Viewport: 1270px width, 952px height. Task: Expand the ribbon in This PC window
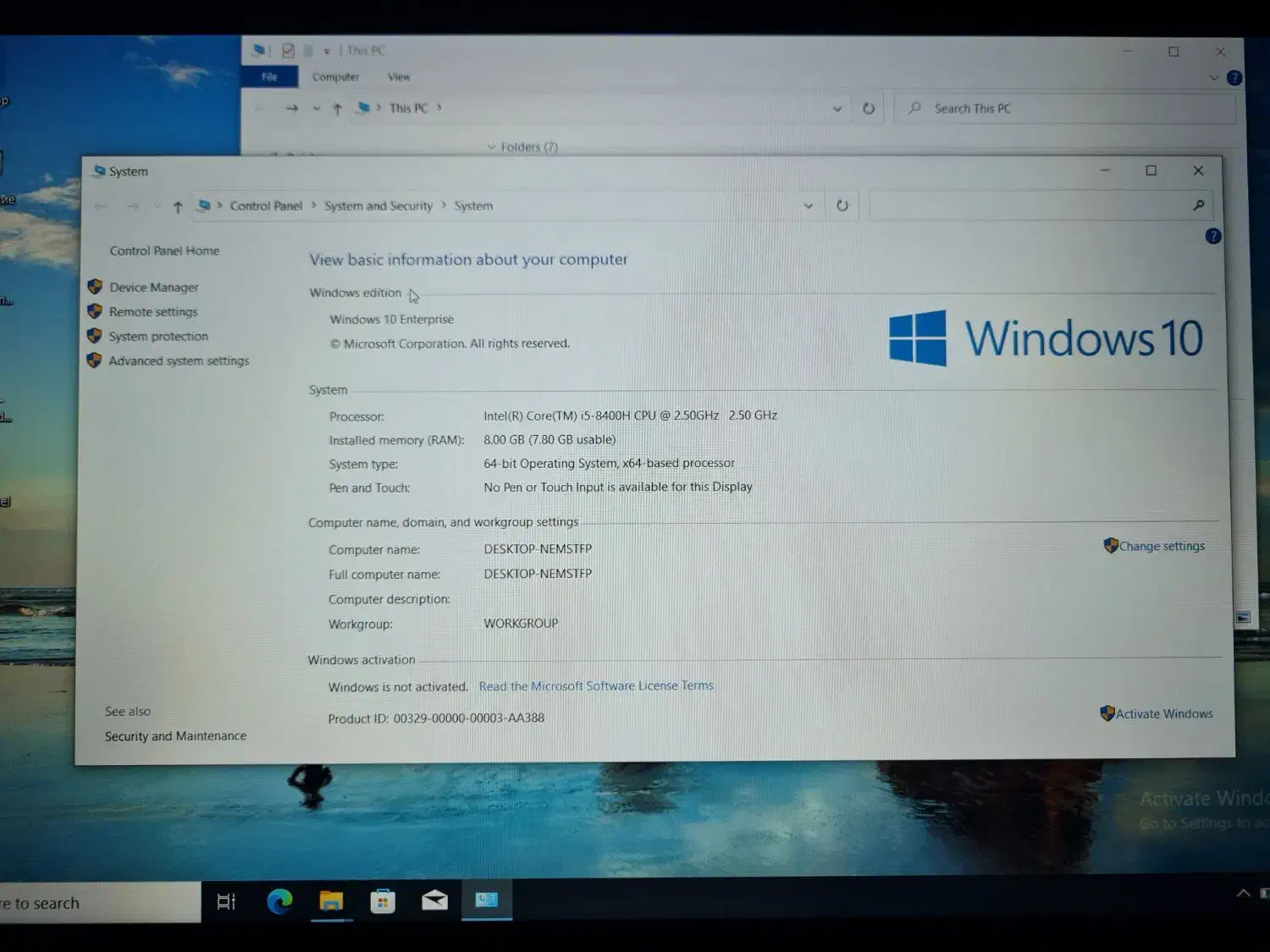[1213, 78]
